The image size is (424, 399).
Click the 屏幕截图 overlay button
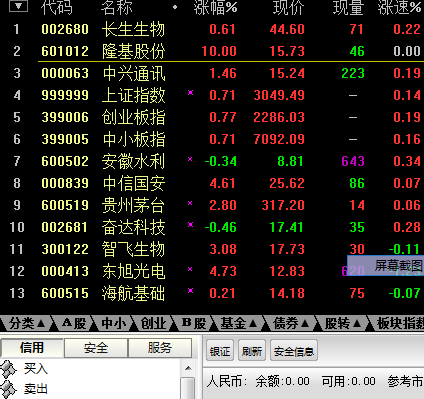pos(386,266)
